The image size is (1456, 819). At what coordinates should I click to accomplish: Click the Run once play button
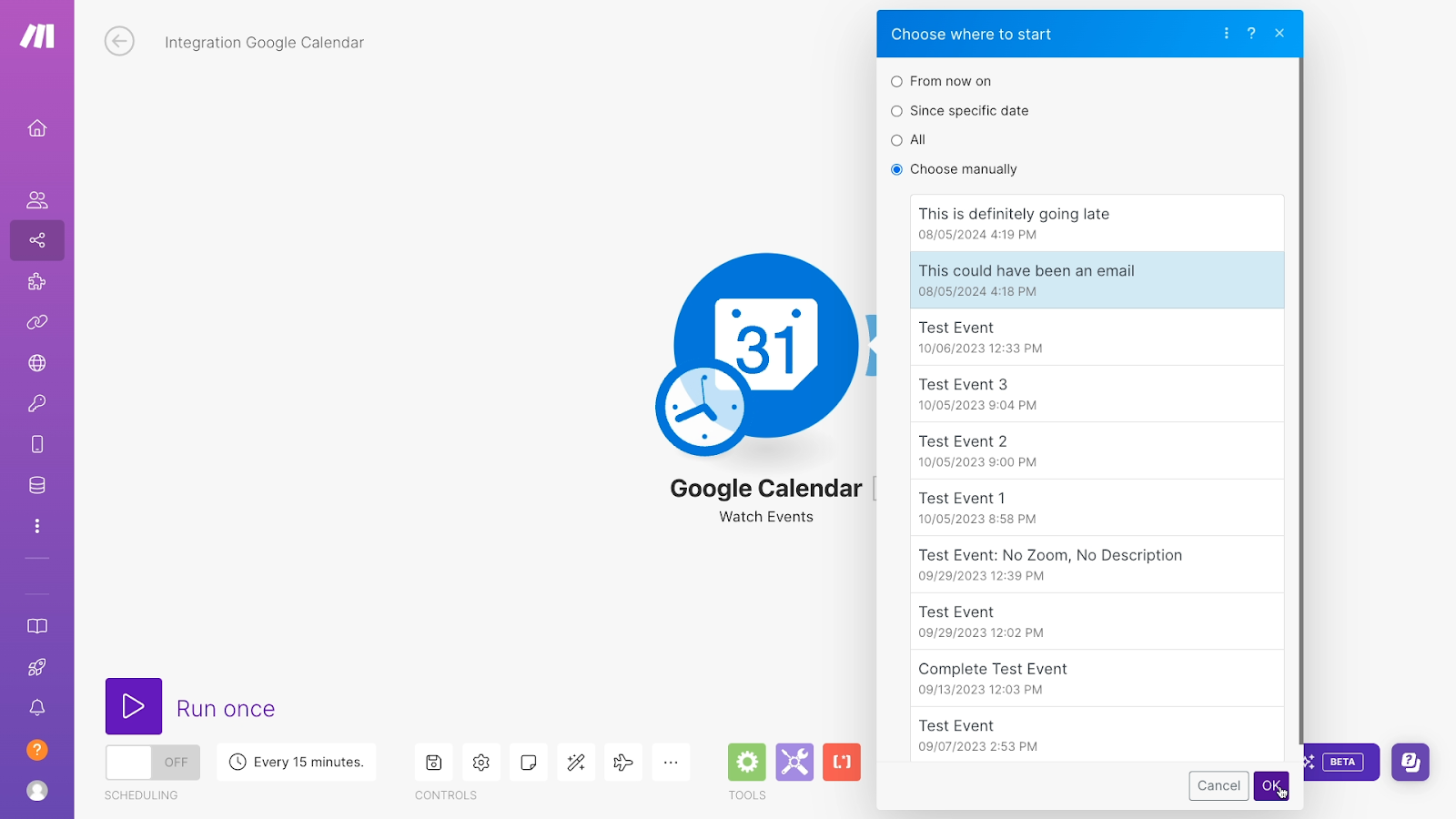pos(134,706)
